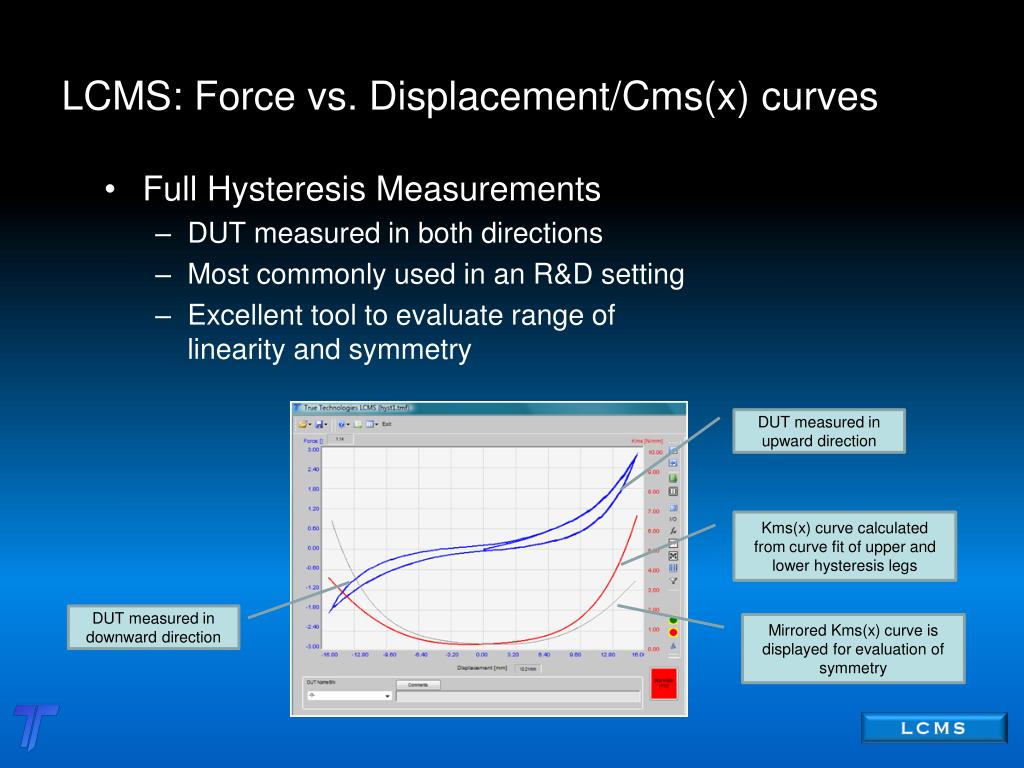The height and width of the screenshot is (768, 1024).
Task: Click the 'Displacement [mm]' axis label
Action: tap(483, 667)
